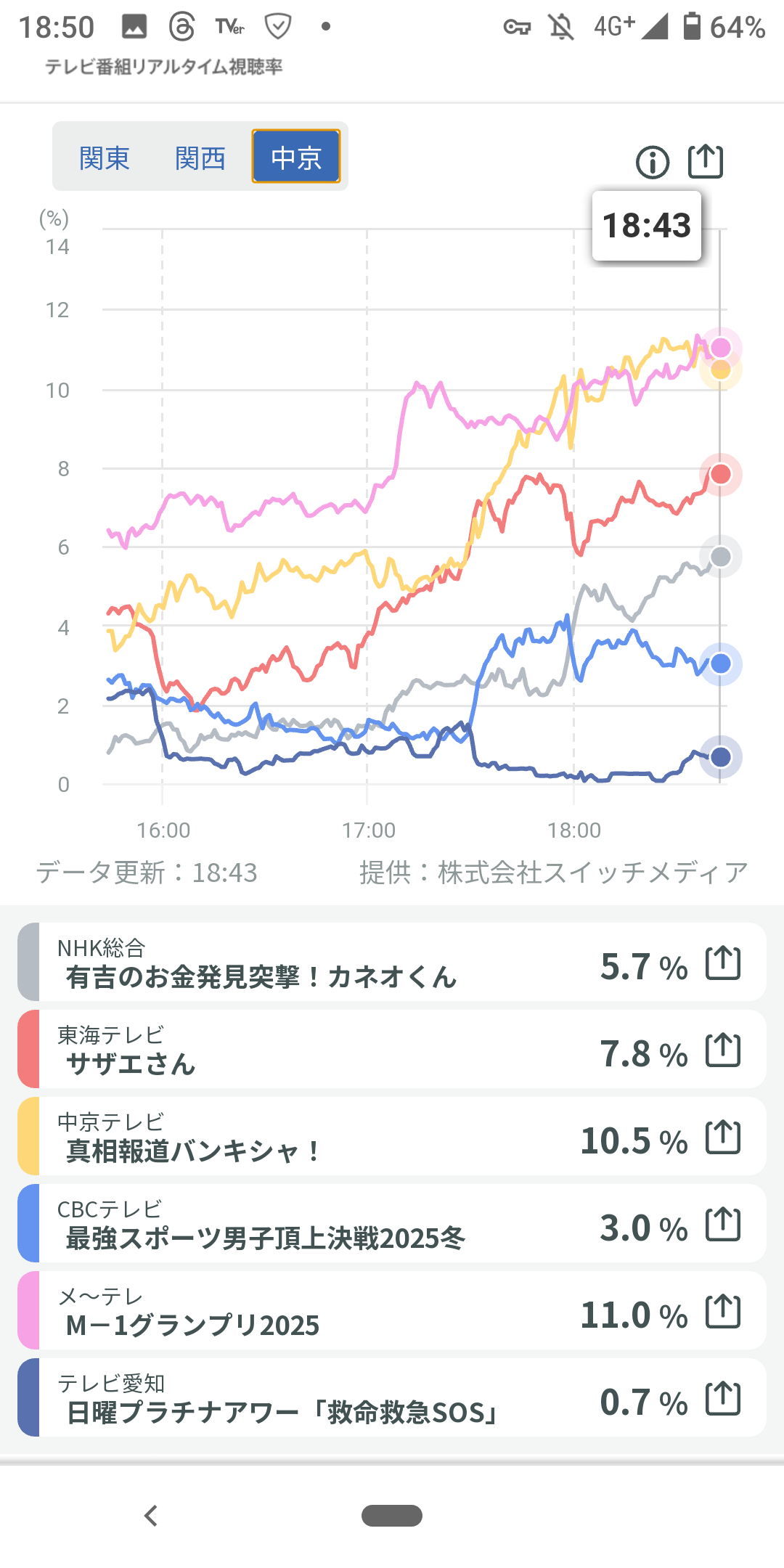Click the yellow 中京テレビ color swatch

(28, 1136)
